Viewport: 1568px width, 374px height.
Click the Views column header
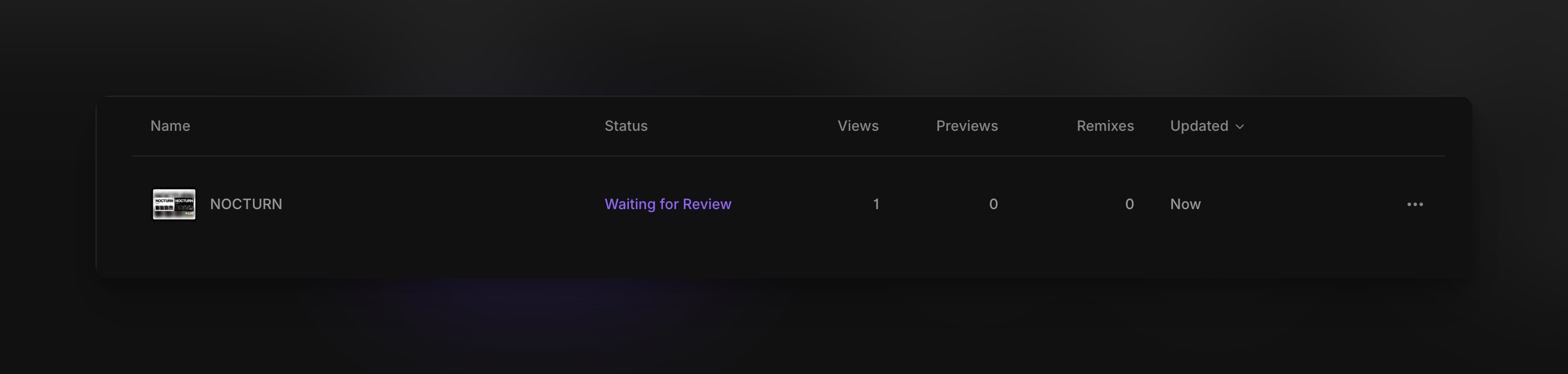(x=857, y=126)
